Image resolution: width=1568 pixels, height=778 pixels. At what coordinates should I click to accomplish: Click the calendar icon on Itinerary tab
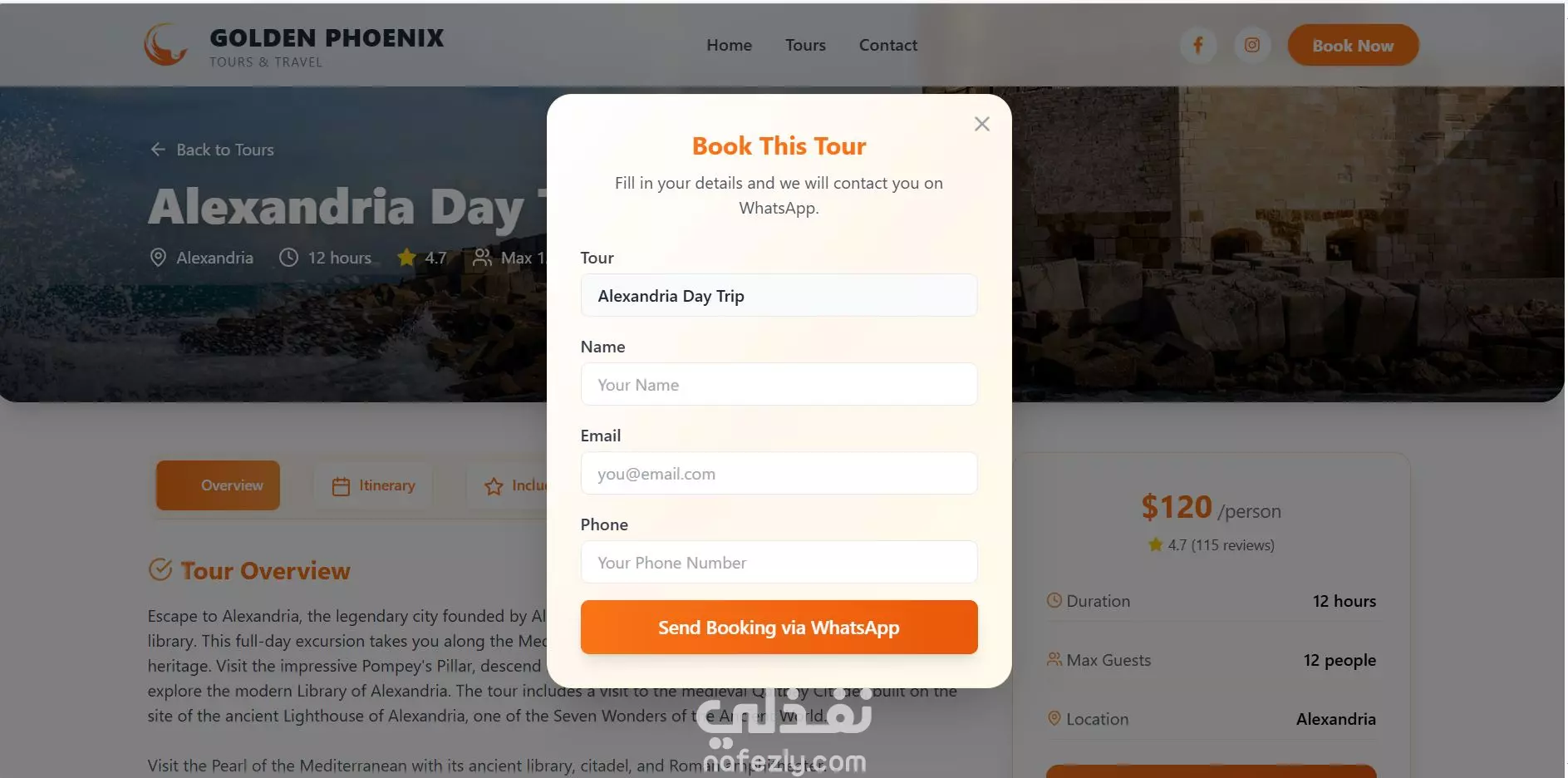tap(341, 486)
